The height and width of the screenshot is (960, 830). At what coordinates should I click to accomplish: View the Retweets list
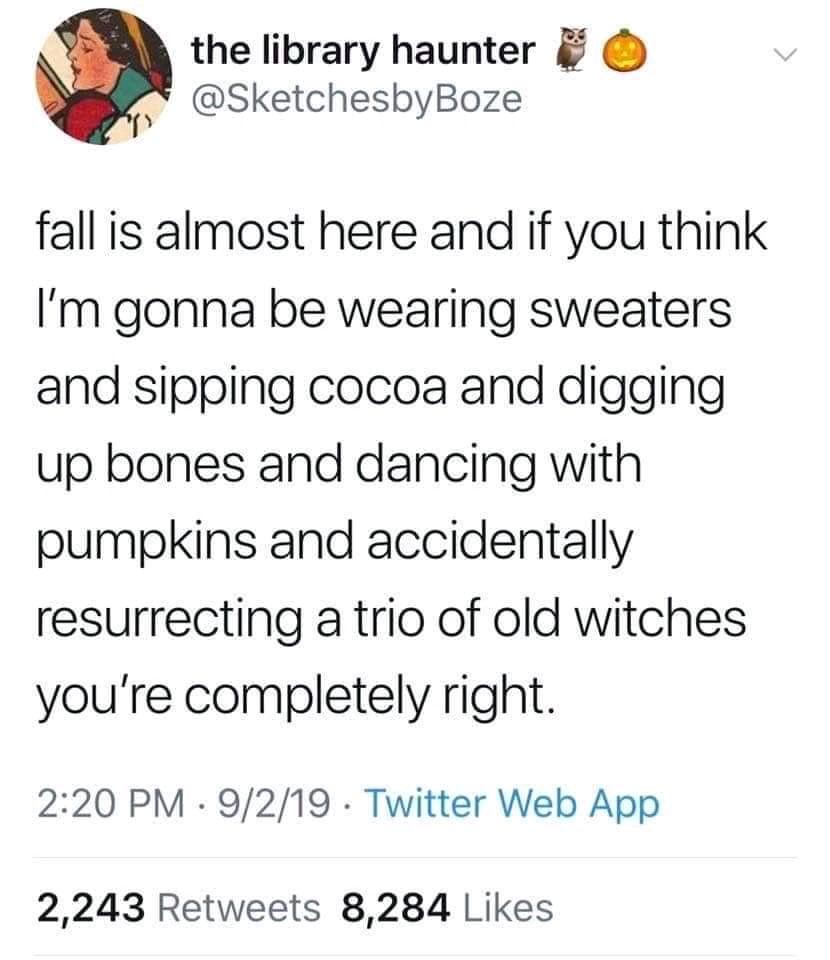coord(238,907)
